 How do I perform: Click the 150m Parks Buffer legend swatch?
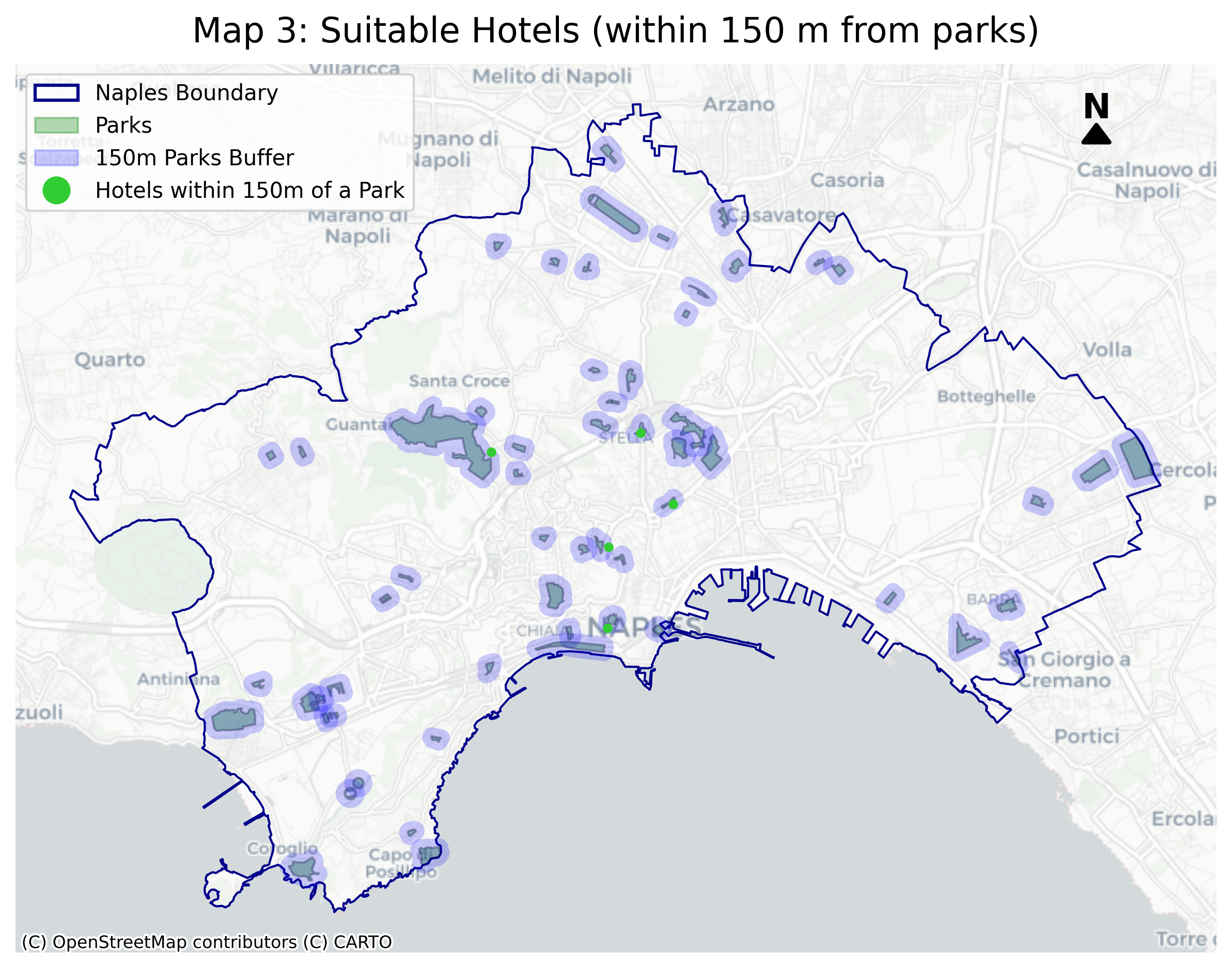tap(57, 158)
